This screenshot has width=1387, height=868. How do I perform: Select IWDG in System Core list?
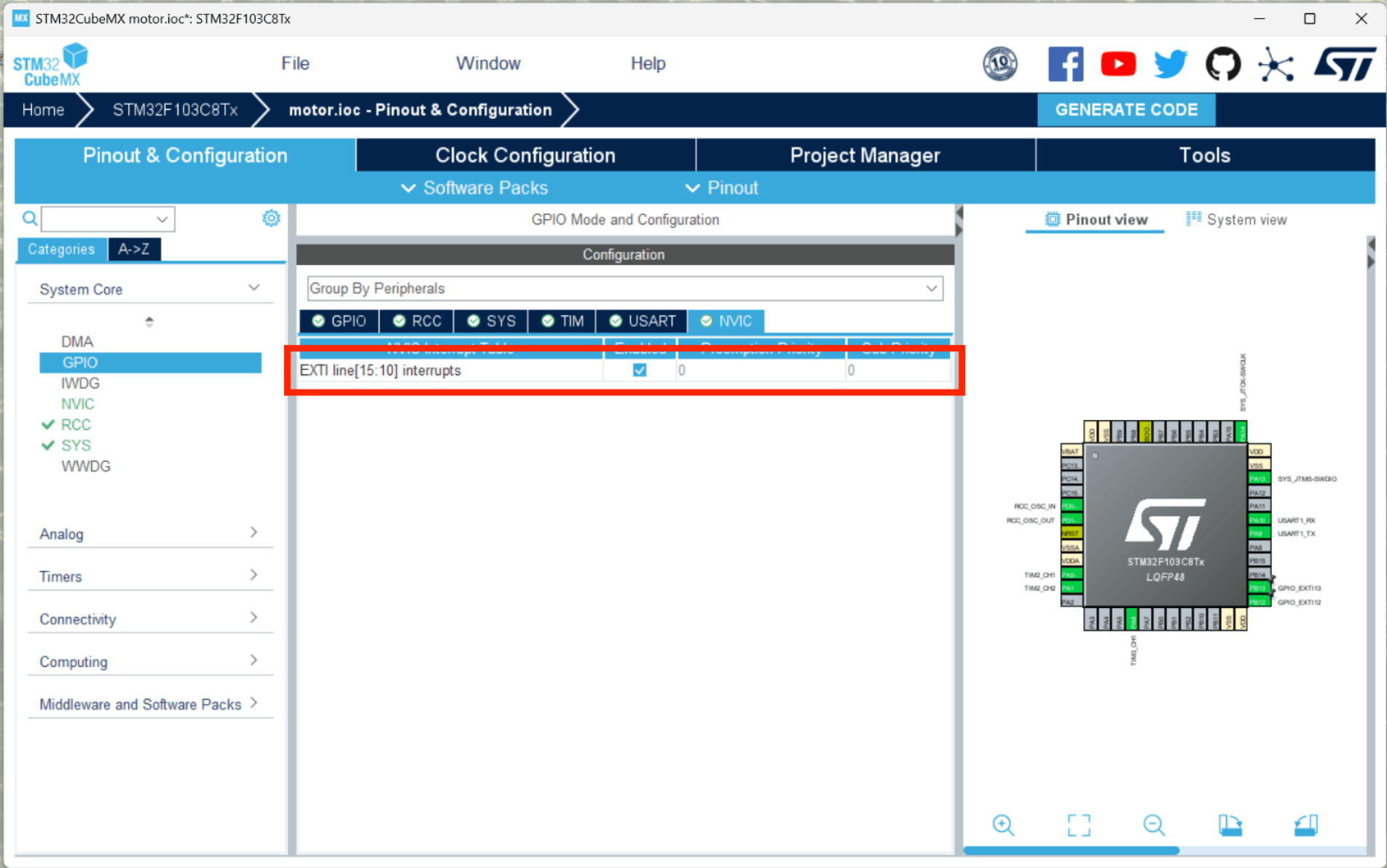pos(80,383)
